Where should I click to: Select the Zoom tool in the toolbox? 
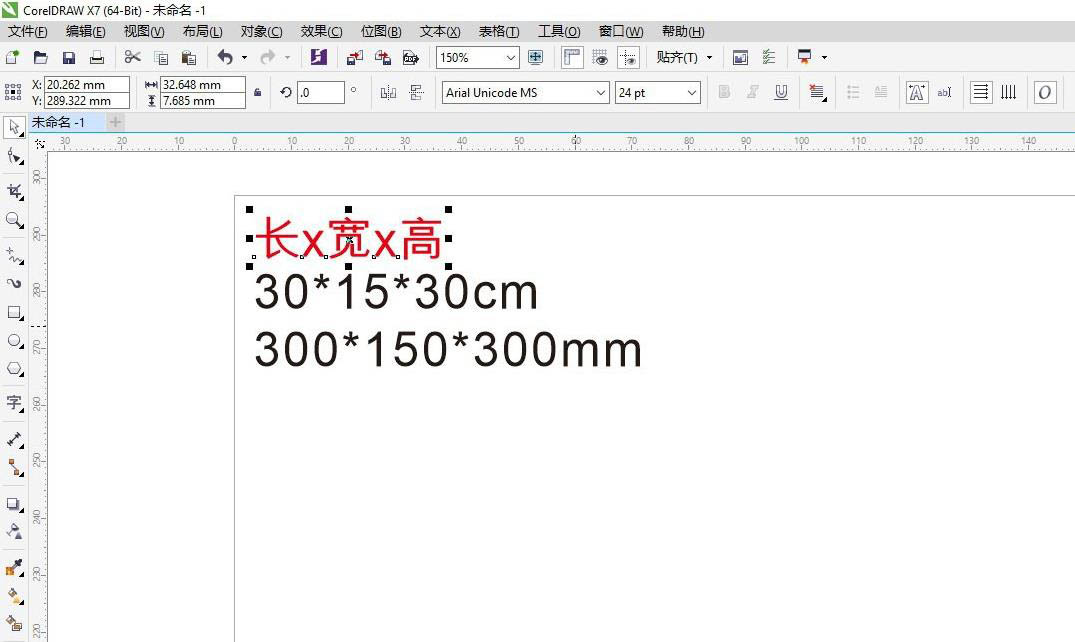pos(15,221)
